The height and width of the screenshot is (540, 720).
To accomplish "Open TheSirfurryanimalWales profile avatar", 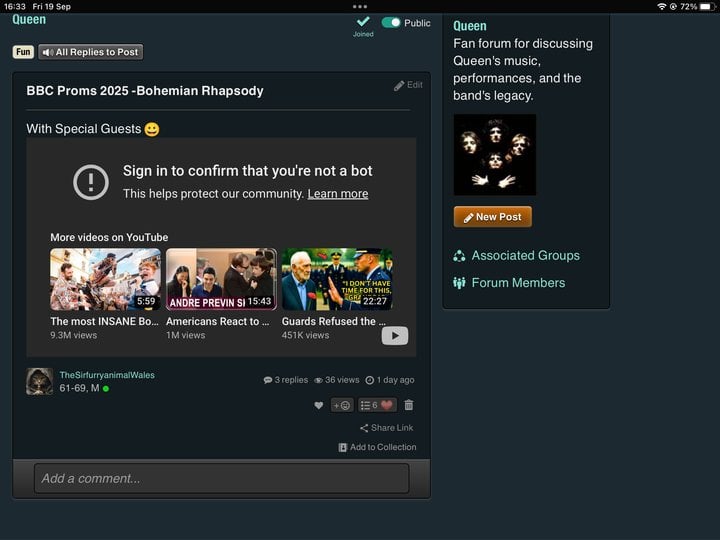I will coord(39,382).
